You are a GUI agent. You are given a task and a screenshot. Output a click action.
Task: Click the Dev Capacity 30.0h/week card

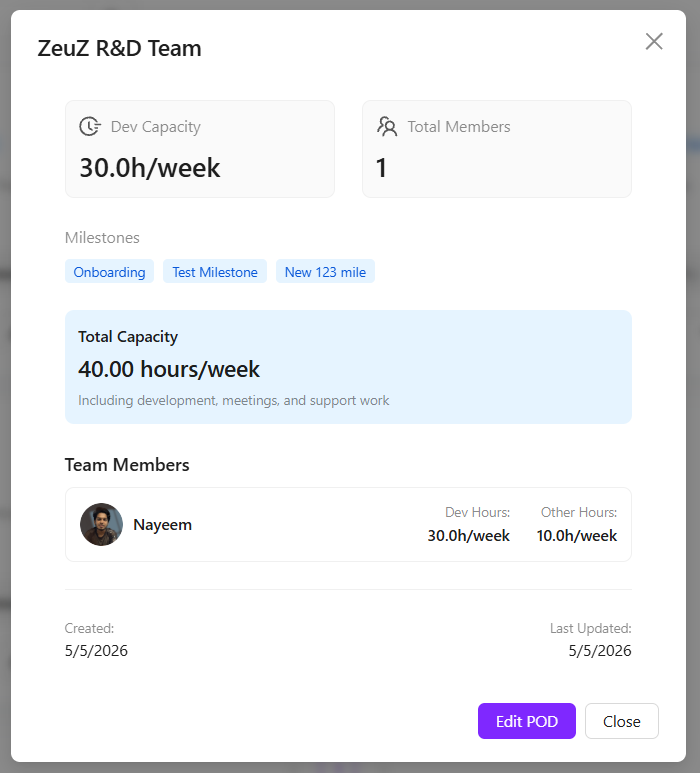coord(200,149)
